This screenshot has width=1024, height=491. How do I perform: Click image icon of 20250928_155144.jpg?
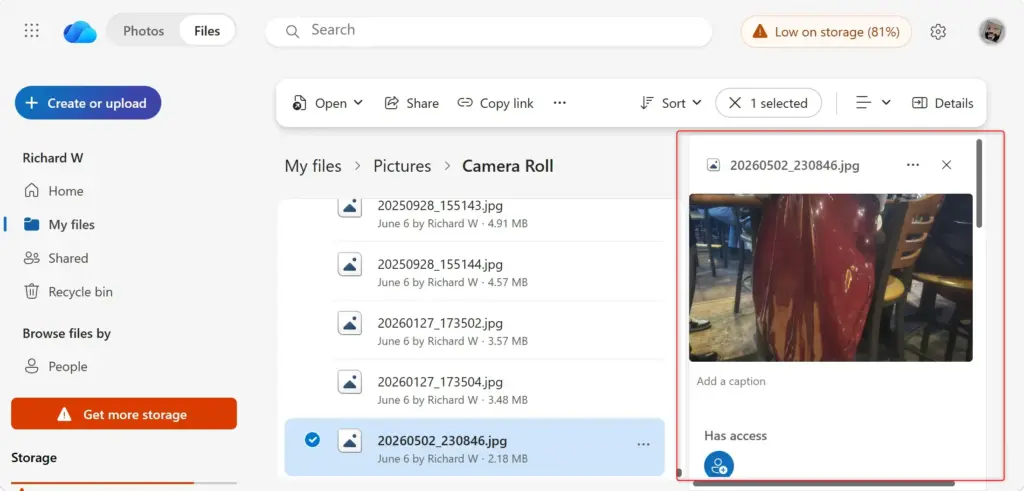tap(350, 264)
